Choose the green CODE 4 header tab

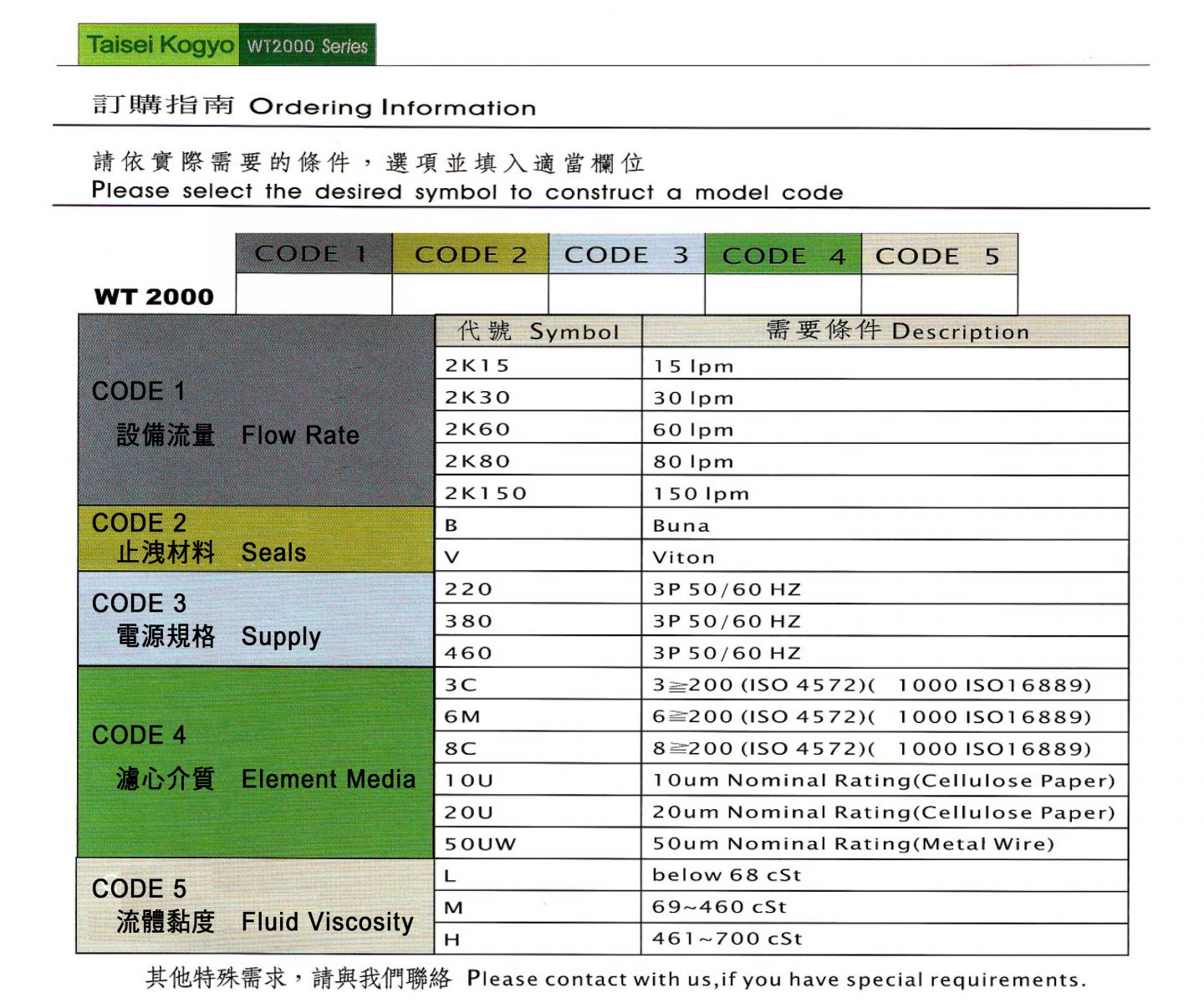(x=783, y=254)
